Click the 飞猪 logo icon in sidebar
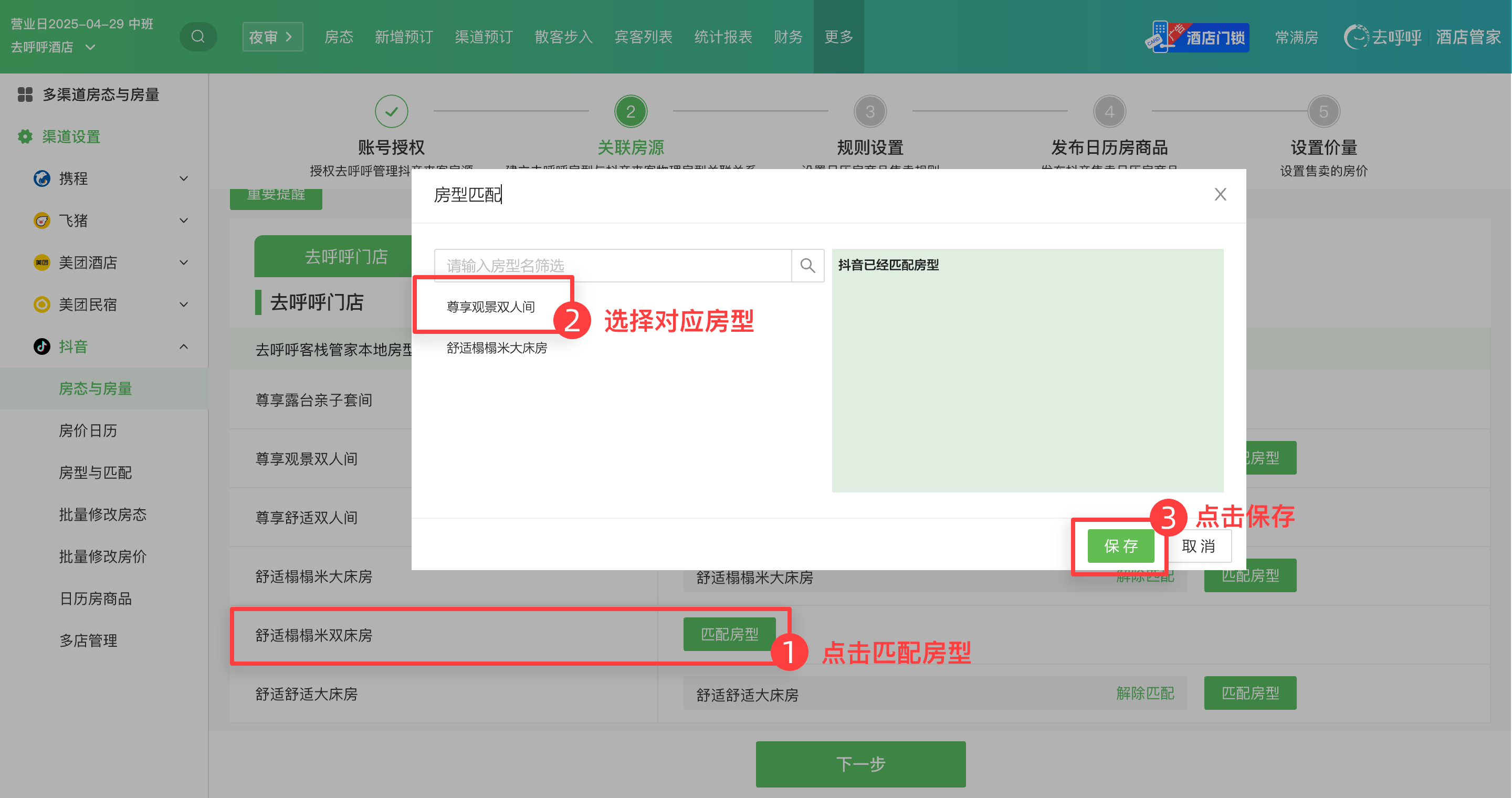 pos(41,220)
